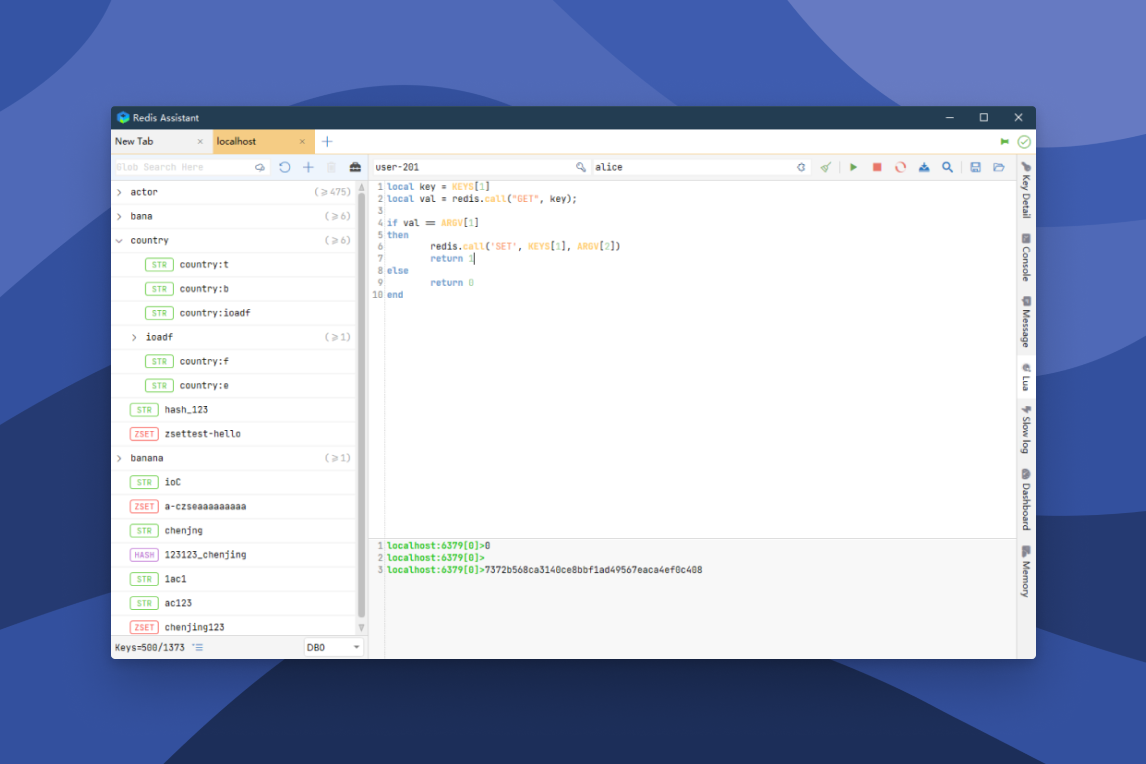
Task: Select the hash_123 key
Action: click(x=186, y=410)
